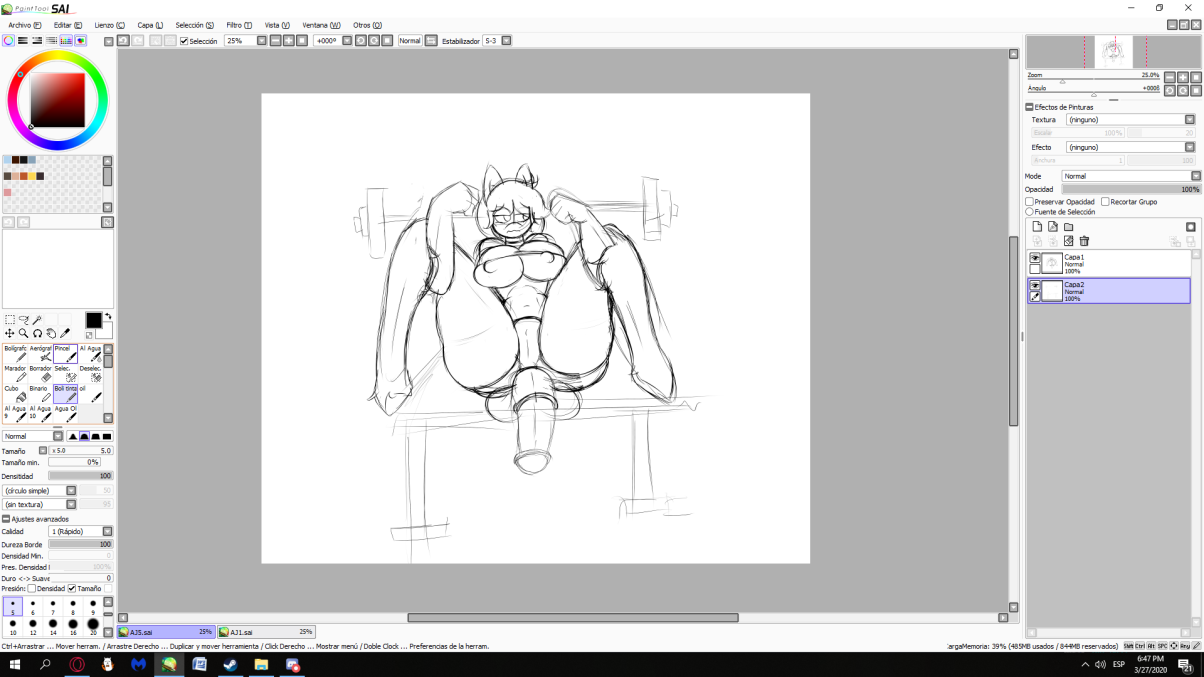The image size is (1204, 677).
Task: Collapse Efectos de Pinturas section
Action: (1029, 107)
